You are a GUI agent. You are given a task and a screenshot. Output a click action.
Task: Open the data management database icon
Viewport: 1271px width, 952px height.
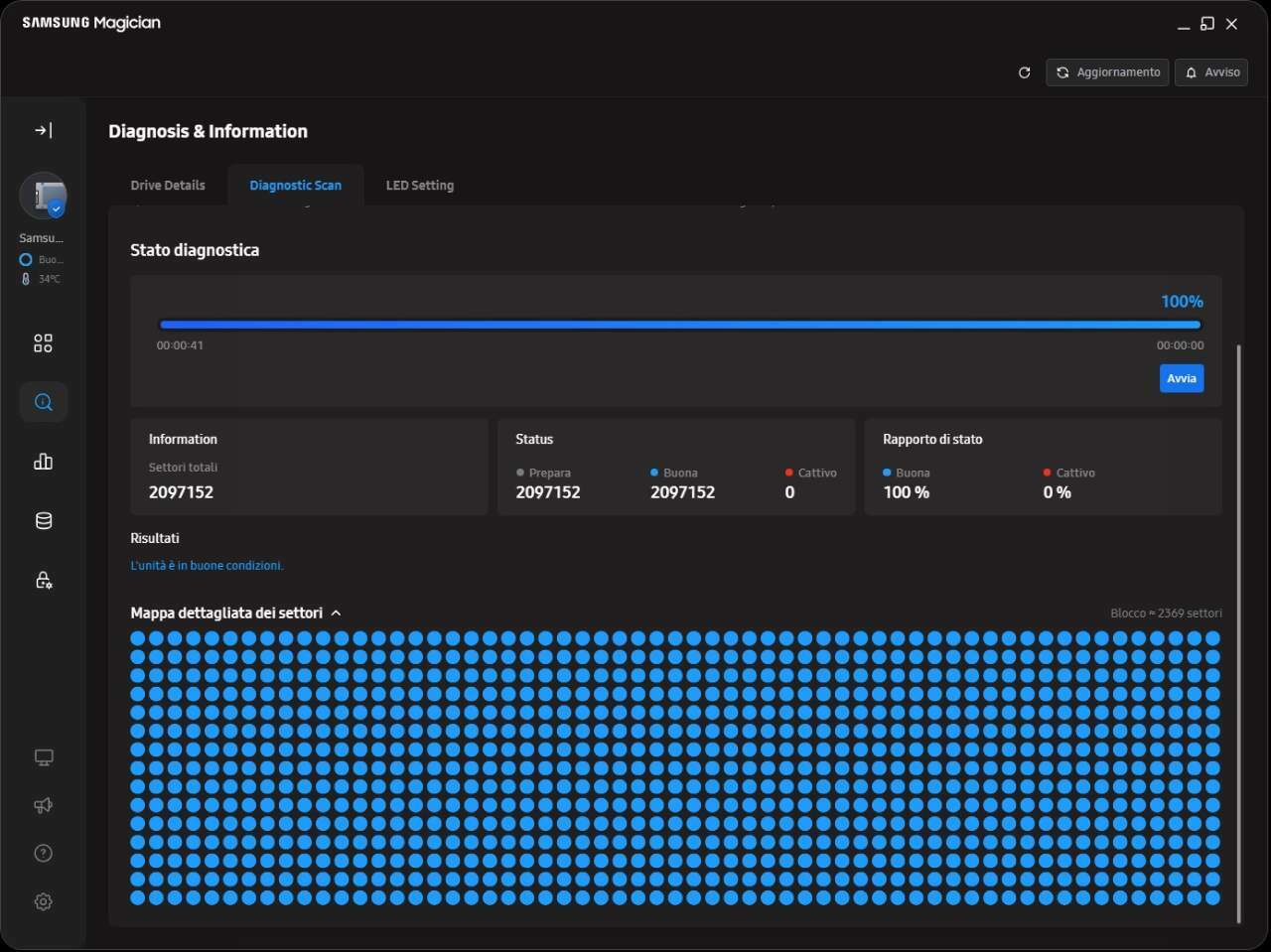pos(43,521)
